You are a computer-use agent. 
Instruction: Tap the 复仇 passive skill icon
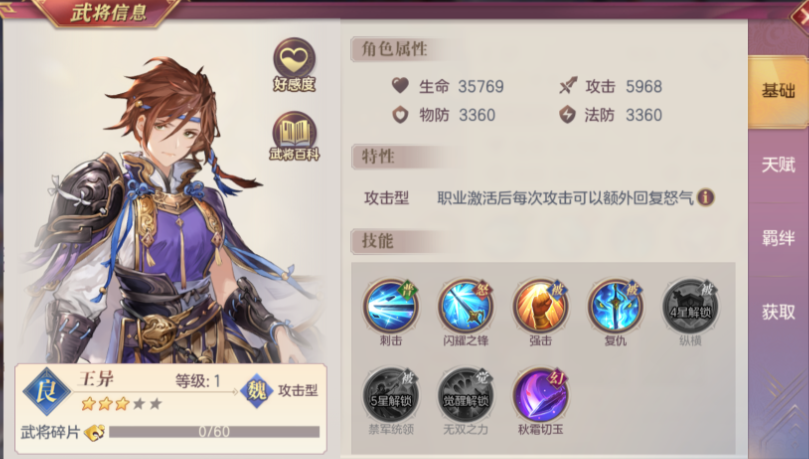point(615,306)
